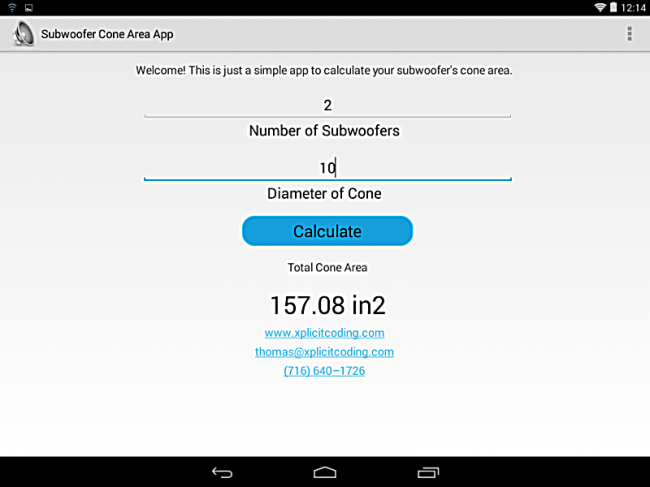Tap the left Wi-Fi notification icon

12,7
